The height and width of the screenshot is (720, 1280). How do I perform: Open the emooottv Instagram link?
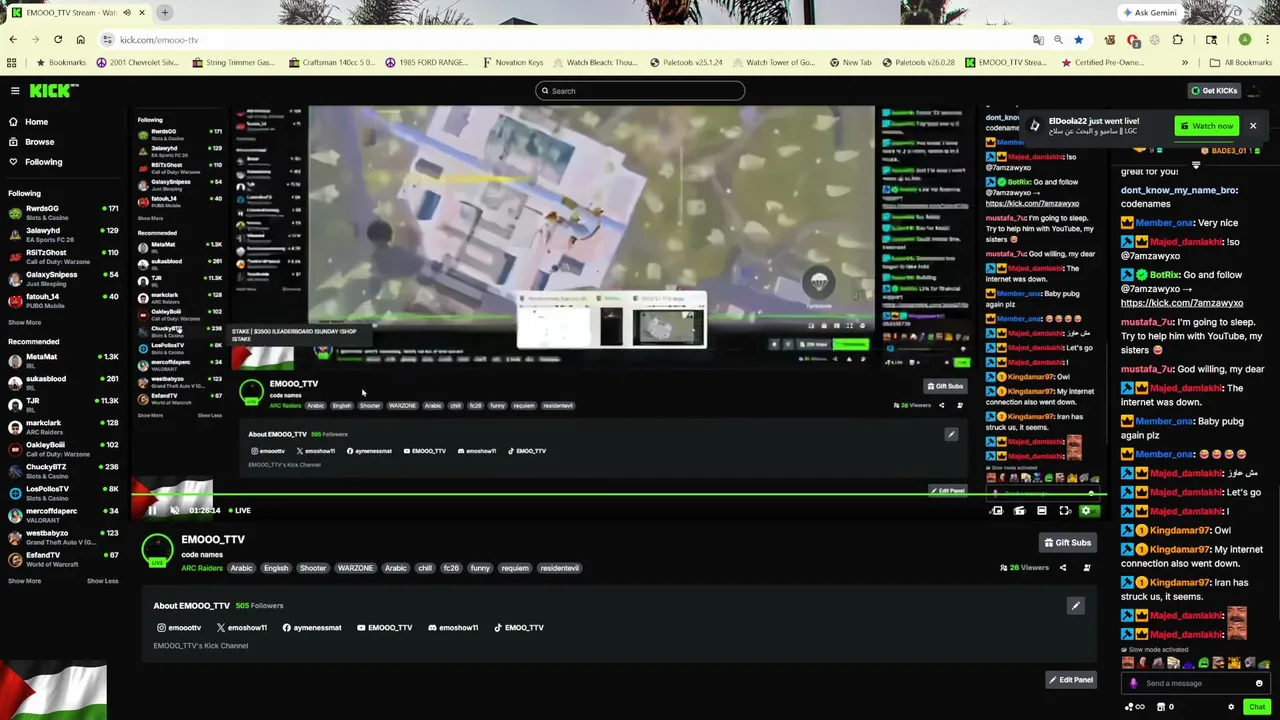(179, 627)
